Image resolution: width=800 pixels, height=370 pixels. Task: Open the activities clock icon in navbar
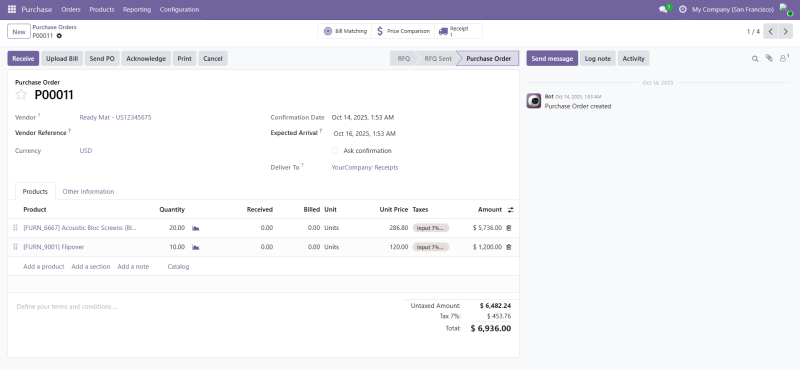tap(683, 9)
